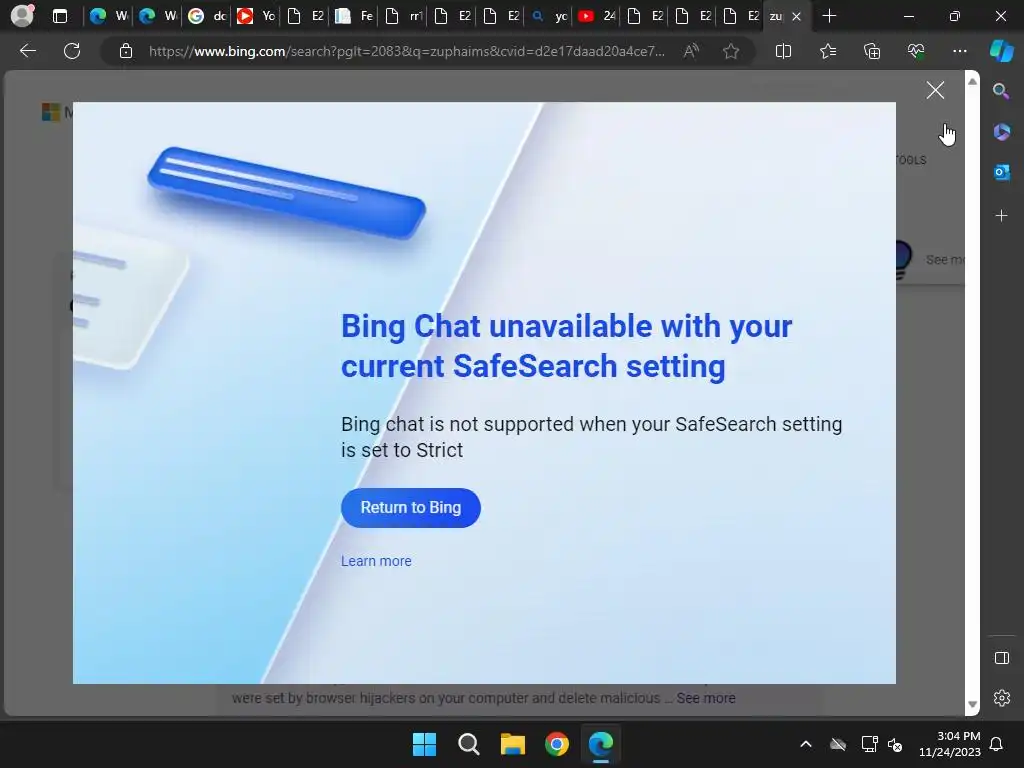Open a new browser tab
1024x768 pixels.
coord(829,16)
